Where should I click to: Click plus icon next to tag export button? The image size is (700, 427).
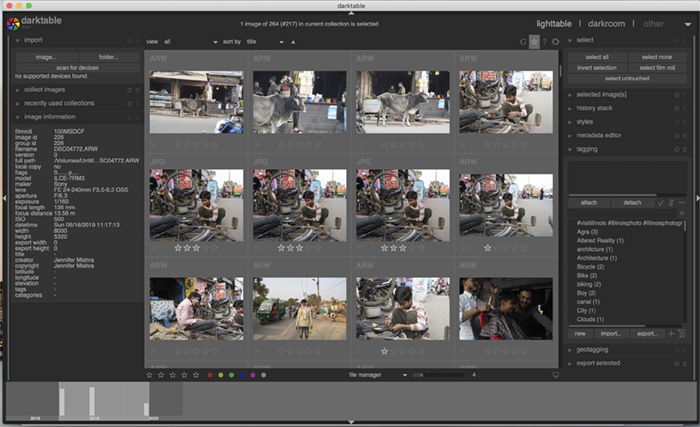(671, 334)
